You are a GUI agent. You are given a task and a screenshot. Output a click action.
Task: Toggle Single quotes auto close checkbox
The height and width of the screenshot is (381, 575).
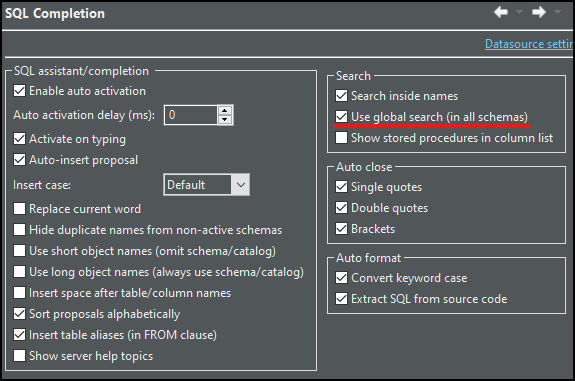pyautogui.click(x=341, y=187)
